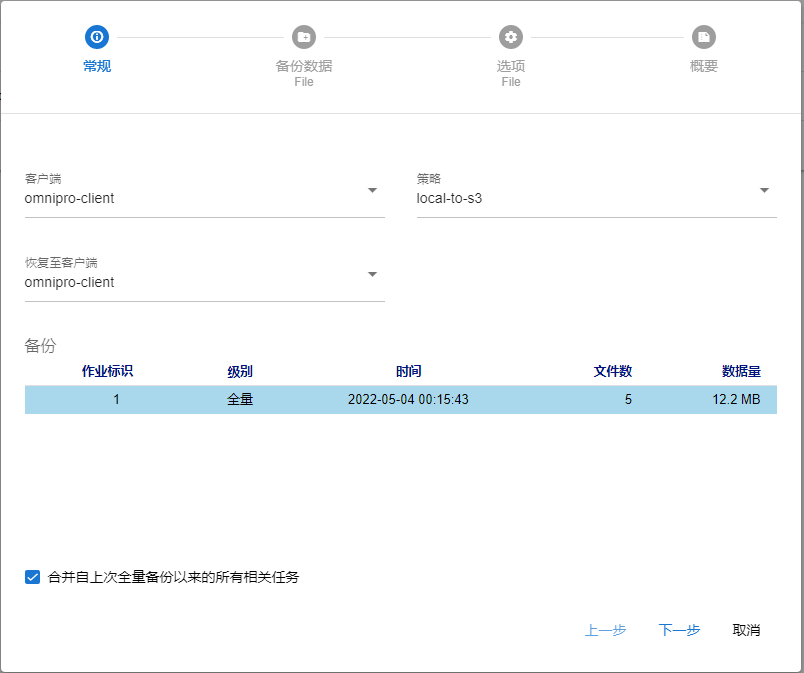Select the 常规 step label
Image resolution: width=804 pixels, height=673 pixels.
click(x=97, y=66)
